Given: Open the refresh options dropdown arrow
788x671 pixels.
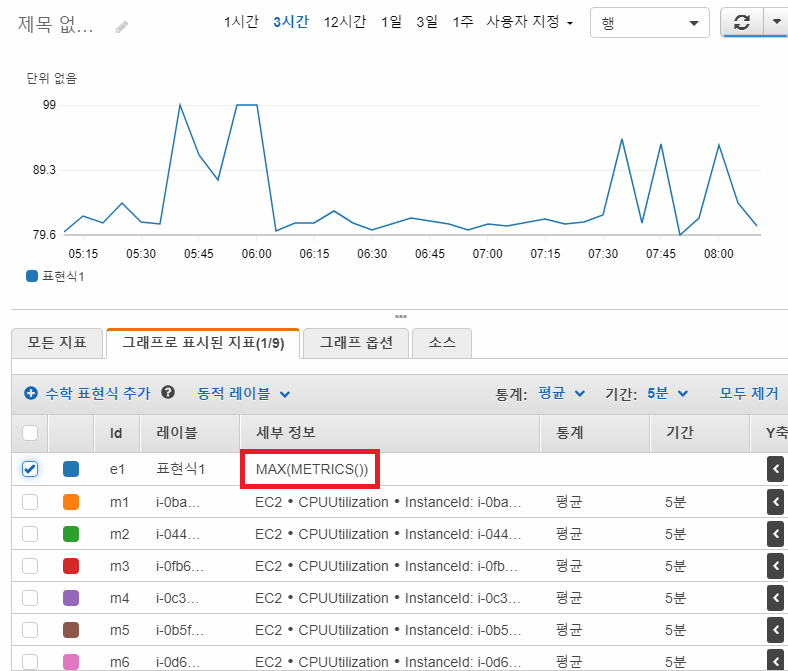Looking at the screenshot, I should tap(776, 23).
